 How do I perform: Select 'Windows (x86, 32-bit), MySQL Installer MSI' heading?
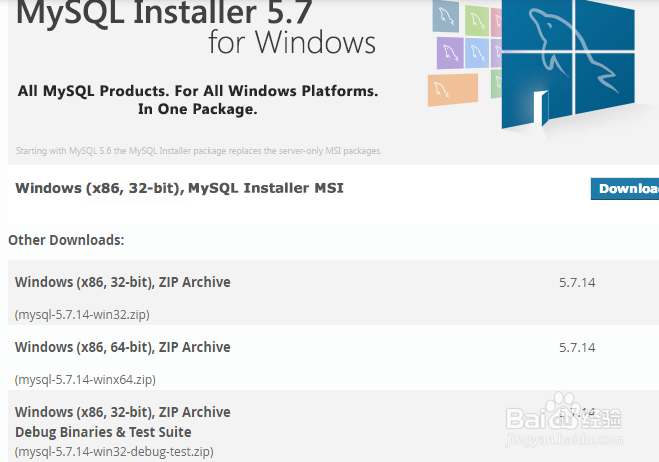pyautogui.click(x=179, y=188)
